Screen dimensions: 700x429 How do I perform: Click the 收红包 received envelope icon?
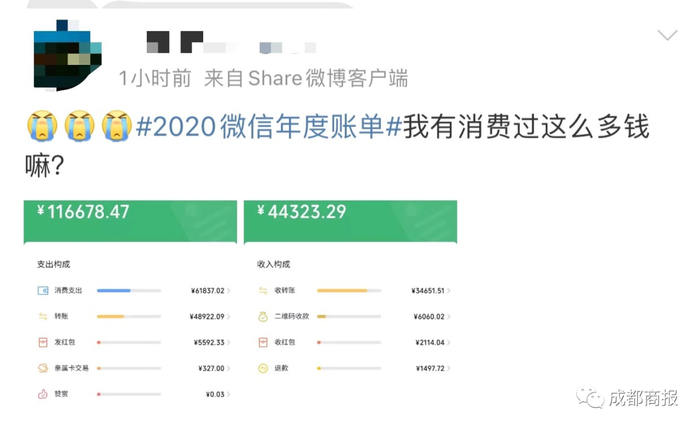pyautogui.click(x=263, y=342)
